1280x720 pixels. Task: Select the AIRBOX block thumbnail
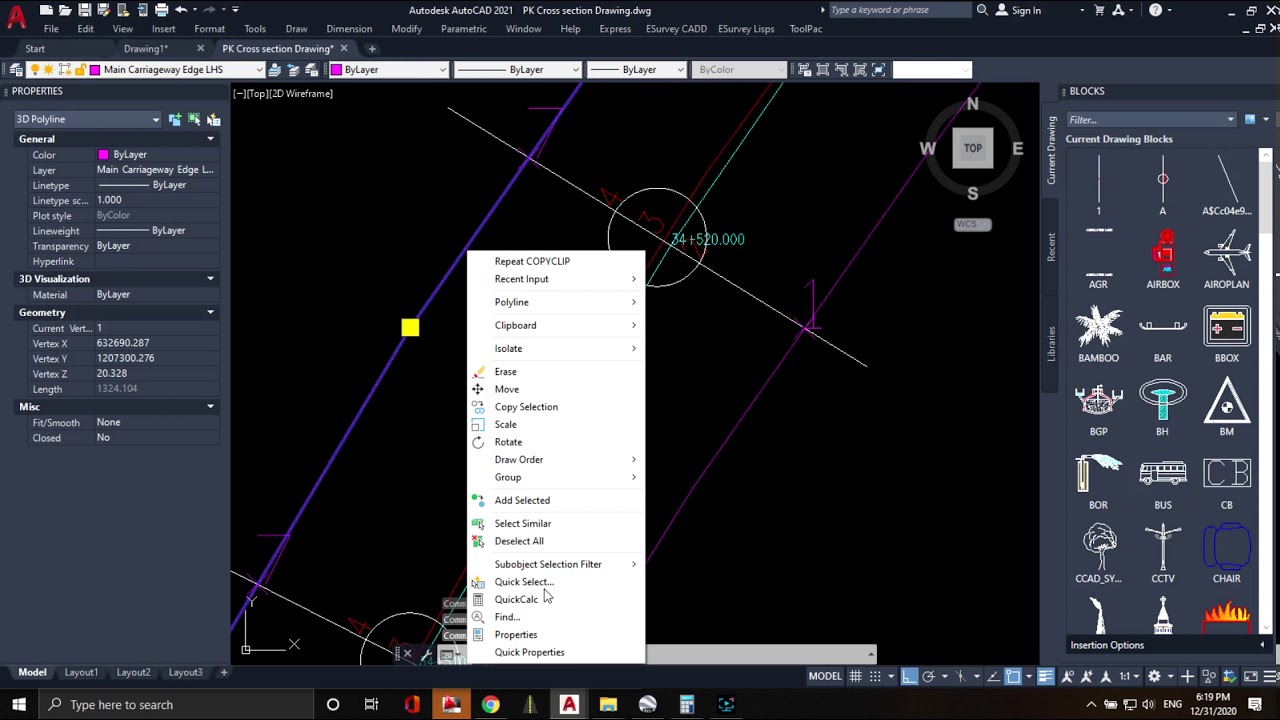[x=1162, y=252]
